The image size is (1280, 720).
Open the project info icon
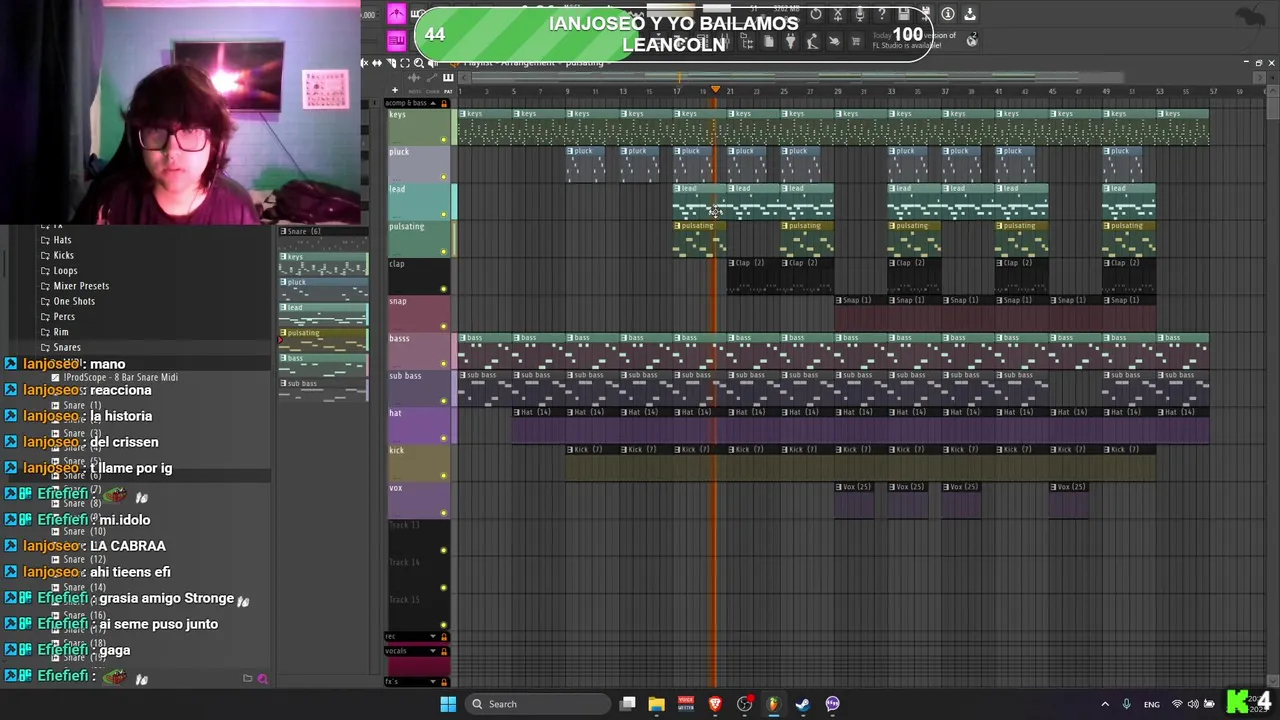pos(947,14)
